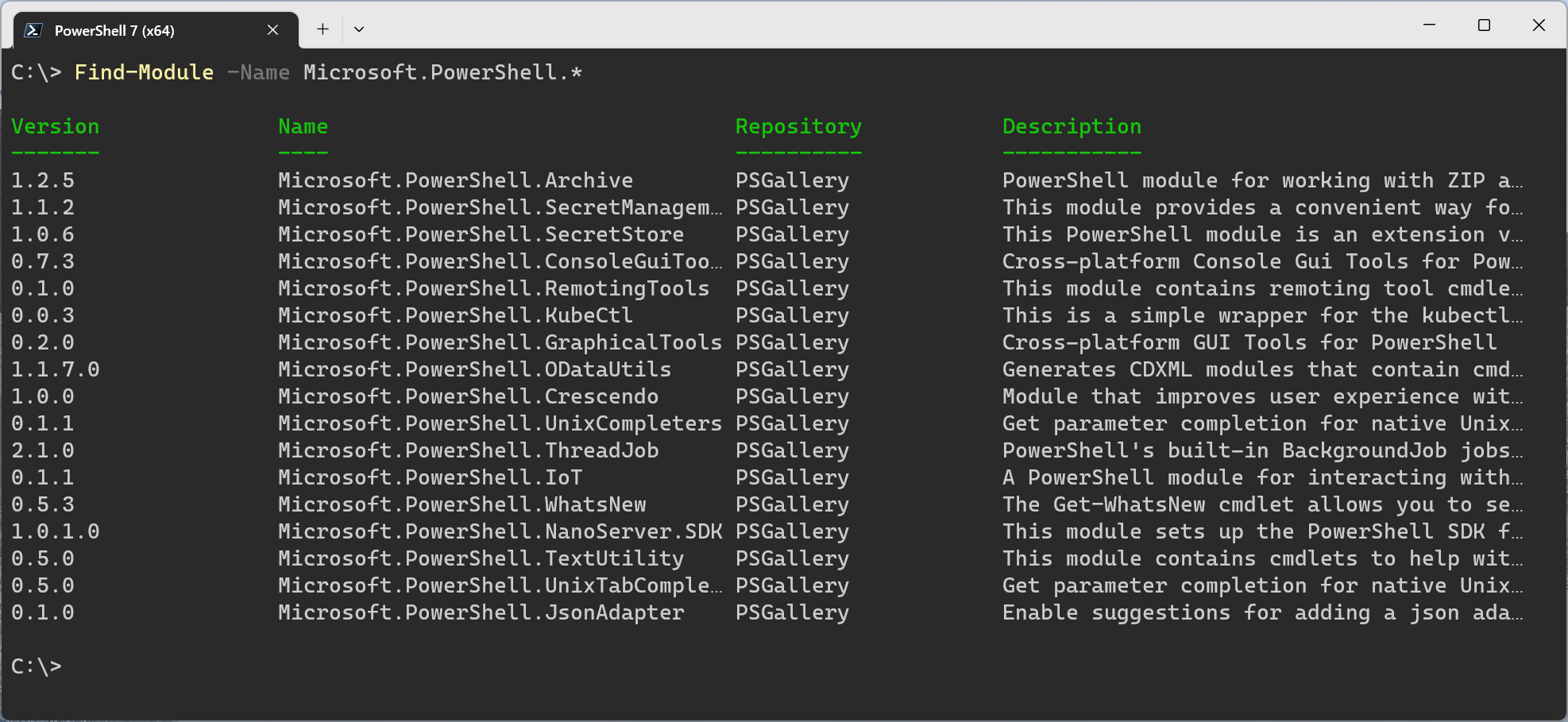Select the Microsoft.PowerShell.ThreadJob version 2.1.0
1568x722 pixels.
tap(43, 450)
